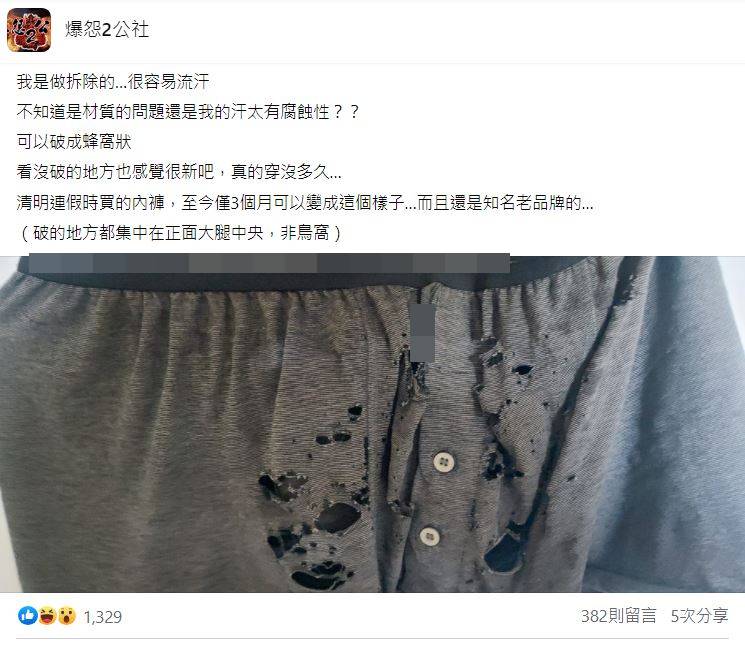This screenshot has height=645, width=745.
Task: Click the blue Like reaction icon
Action: coord(28,616)
